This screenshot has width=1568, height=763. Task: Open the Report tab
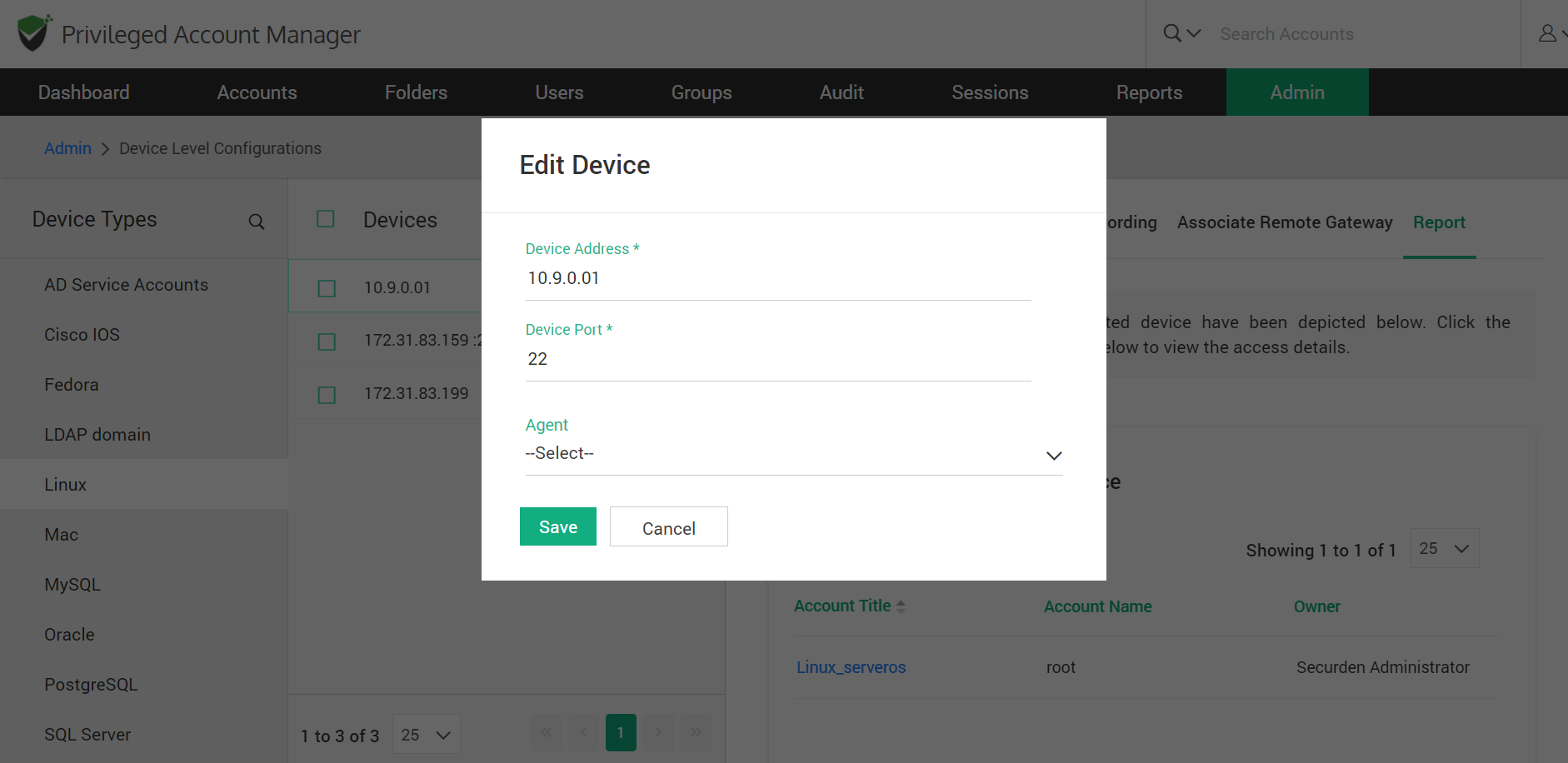pyautogui.click(x=1439, y=222)
